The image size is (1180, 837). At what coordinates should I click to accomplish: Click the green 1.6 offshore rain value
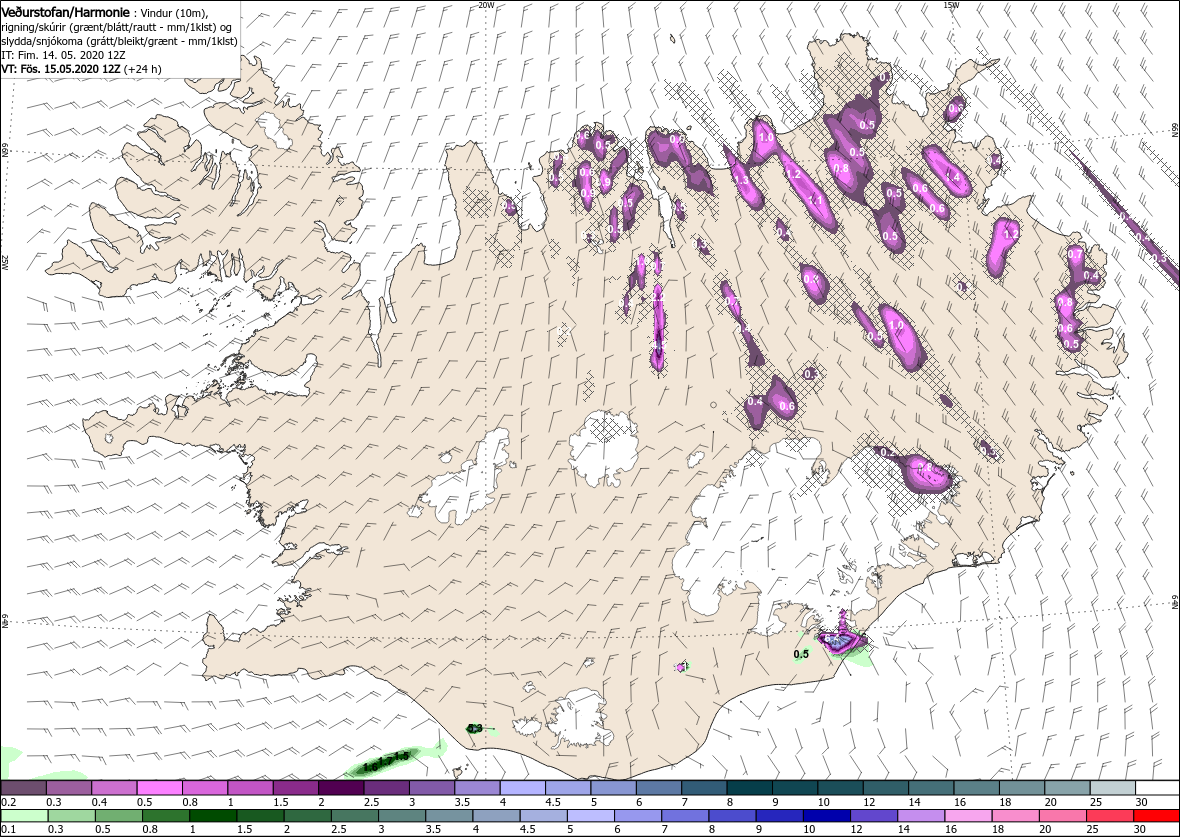tap(370, 768)
